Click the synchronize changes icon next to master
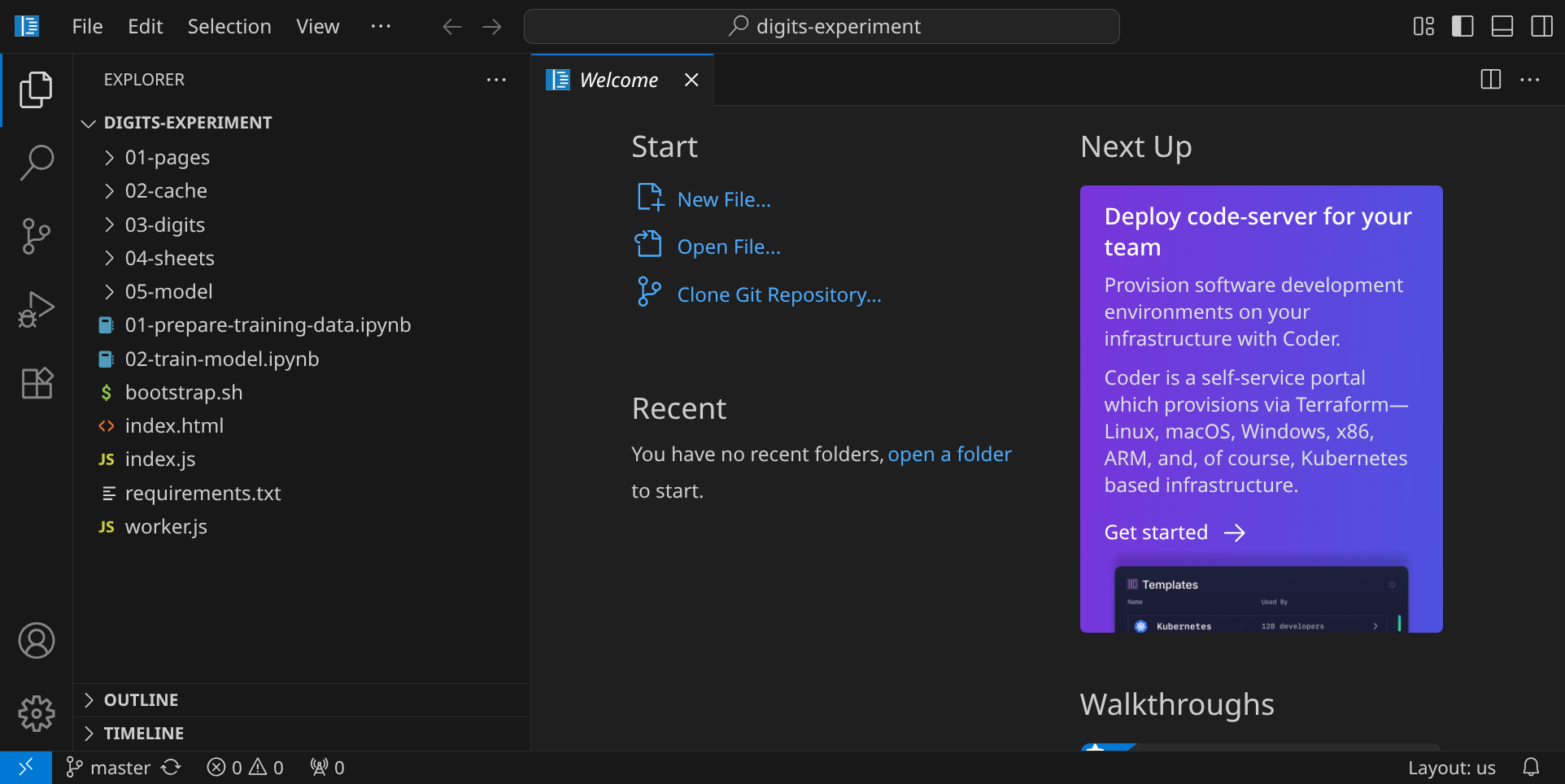1565x784 pixels. click(171, 768)
